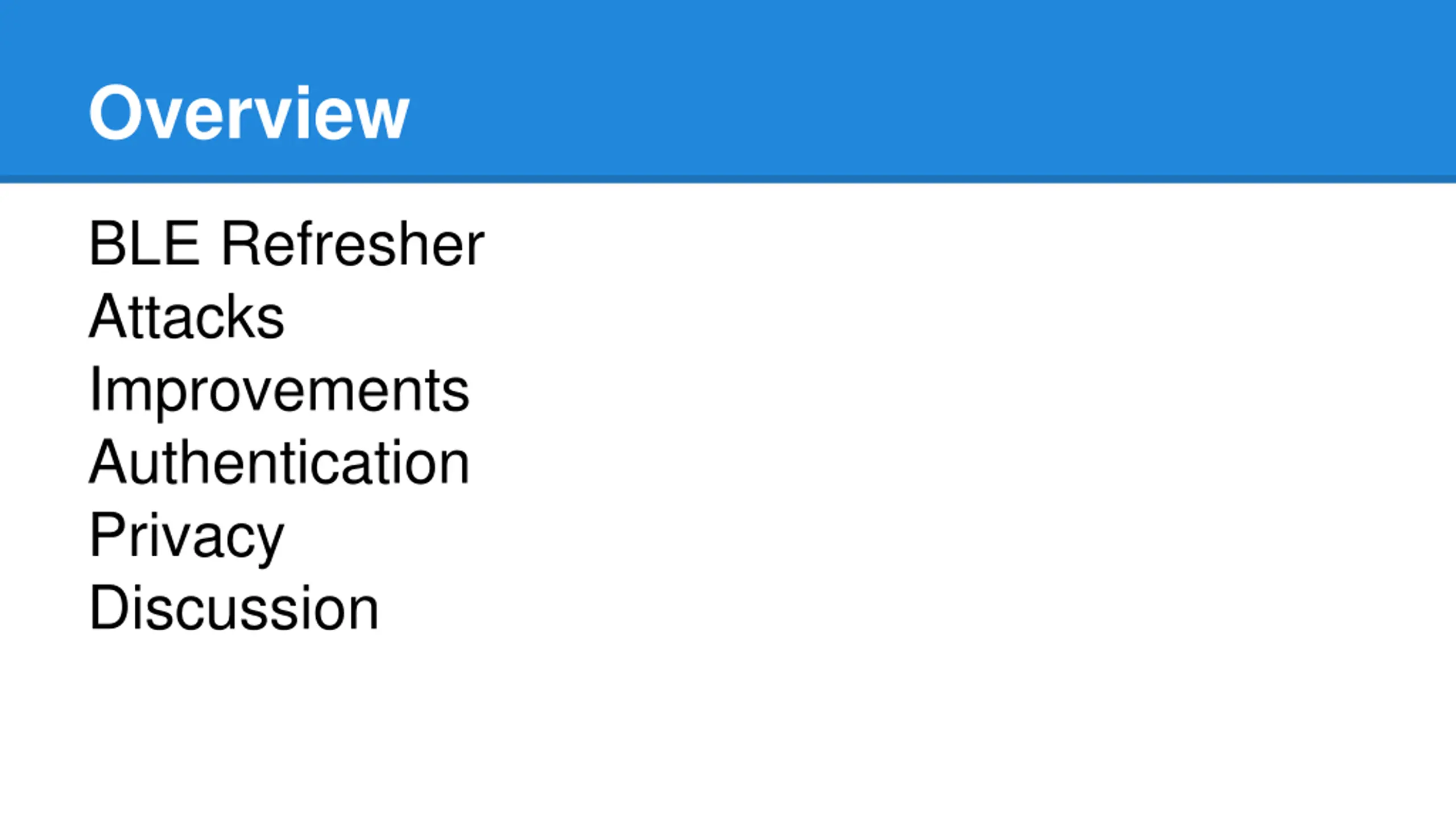
Task: Click the Attacks agenda item
Action: (187, 316)
